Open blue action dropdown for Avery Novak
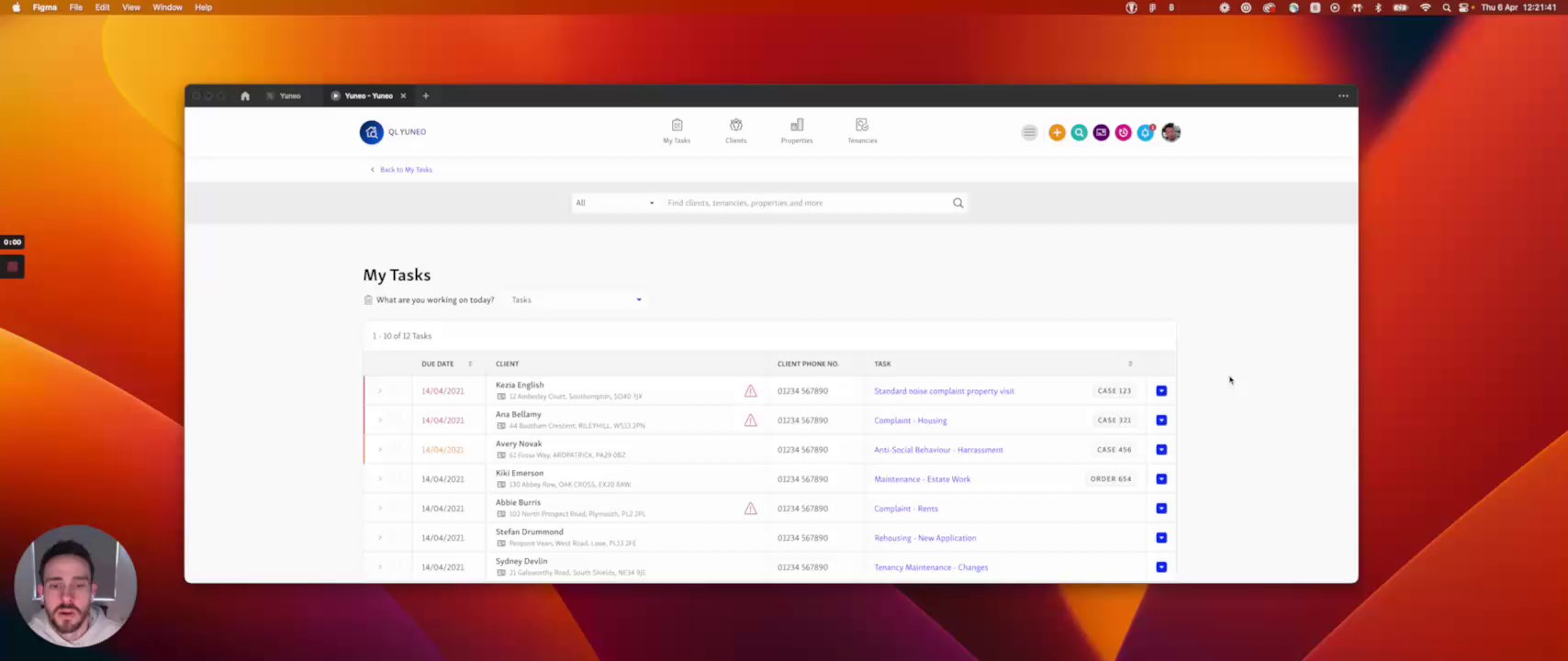Image resolution: width=1568 pixels, height=661 pixels. click(1161, 450)
